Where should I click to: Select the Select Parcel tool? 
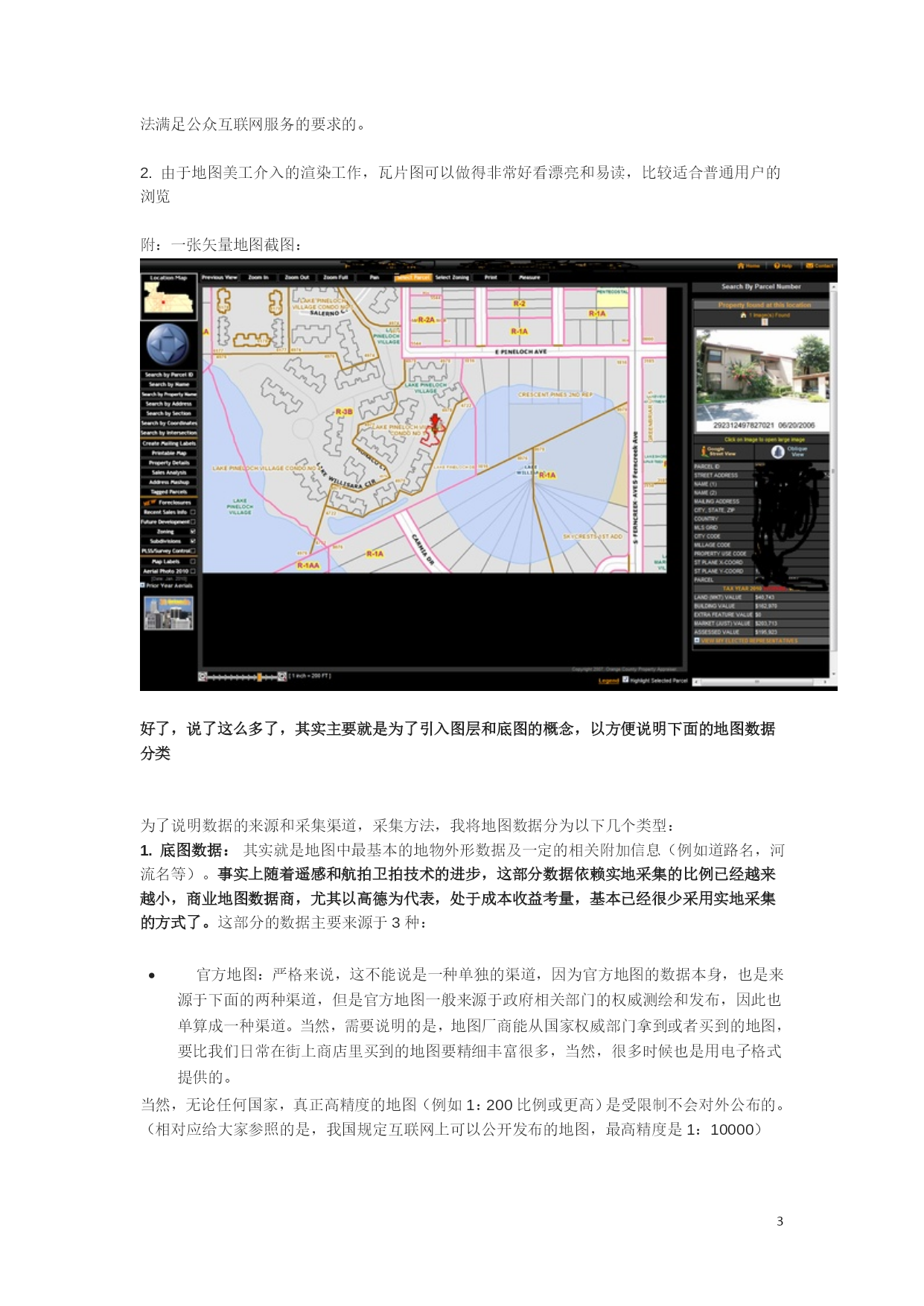[413, 278]
